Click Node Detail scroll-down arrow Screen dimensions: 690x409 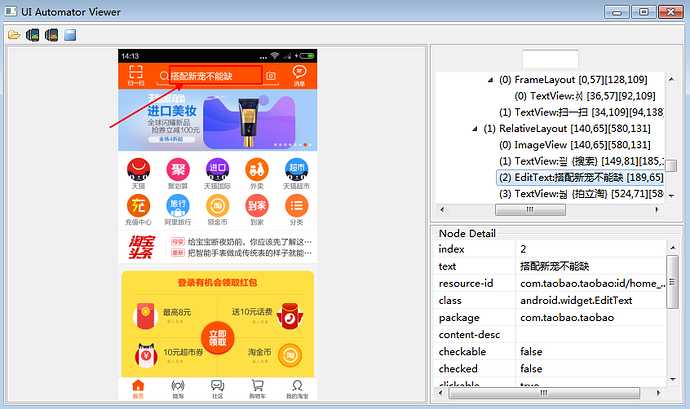click(x=672, y=379)
